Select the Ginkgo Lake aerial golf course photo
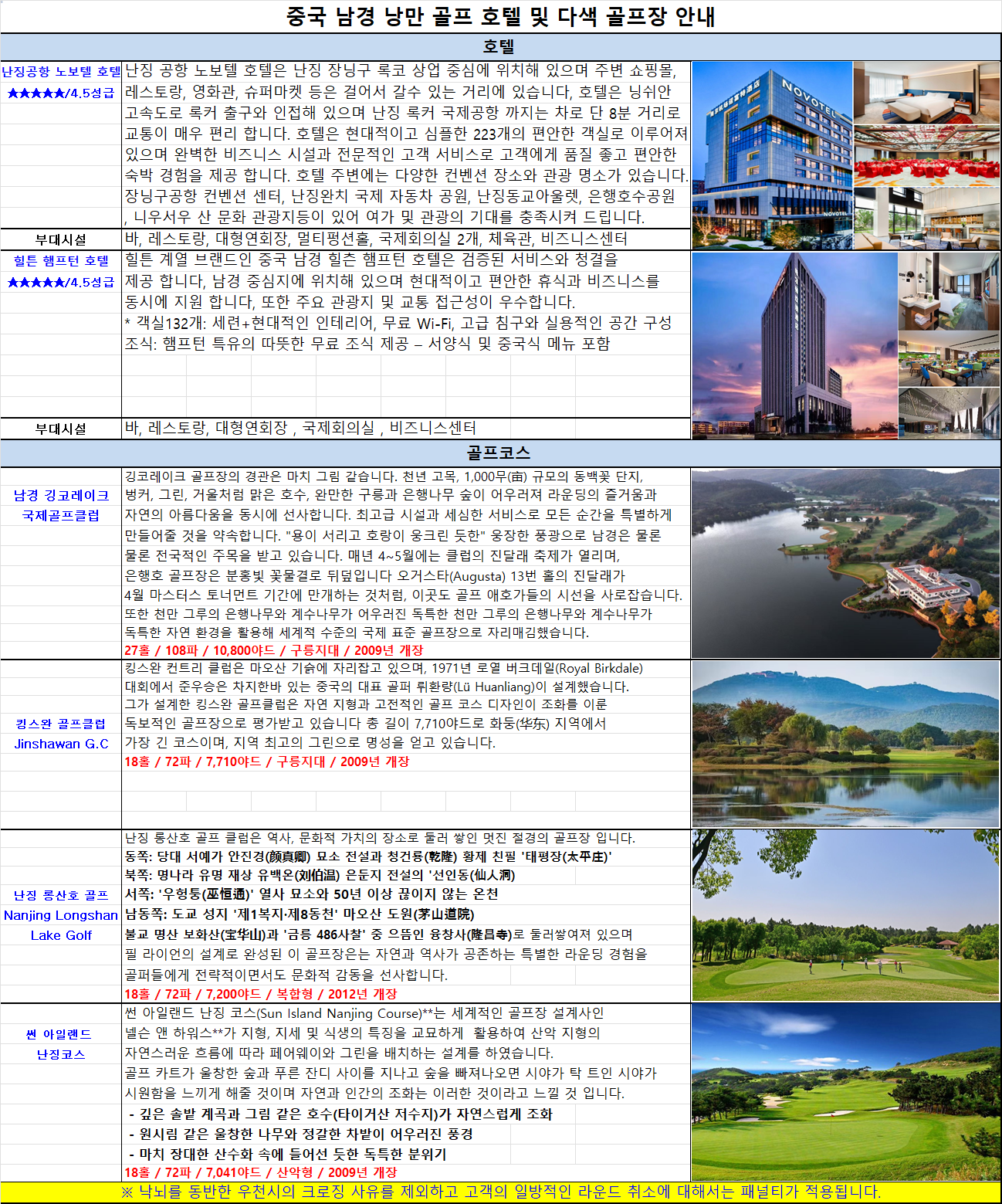This screenshot has height=1204, width=1002. point(846,563)
